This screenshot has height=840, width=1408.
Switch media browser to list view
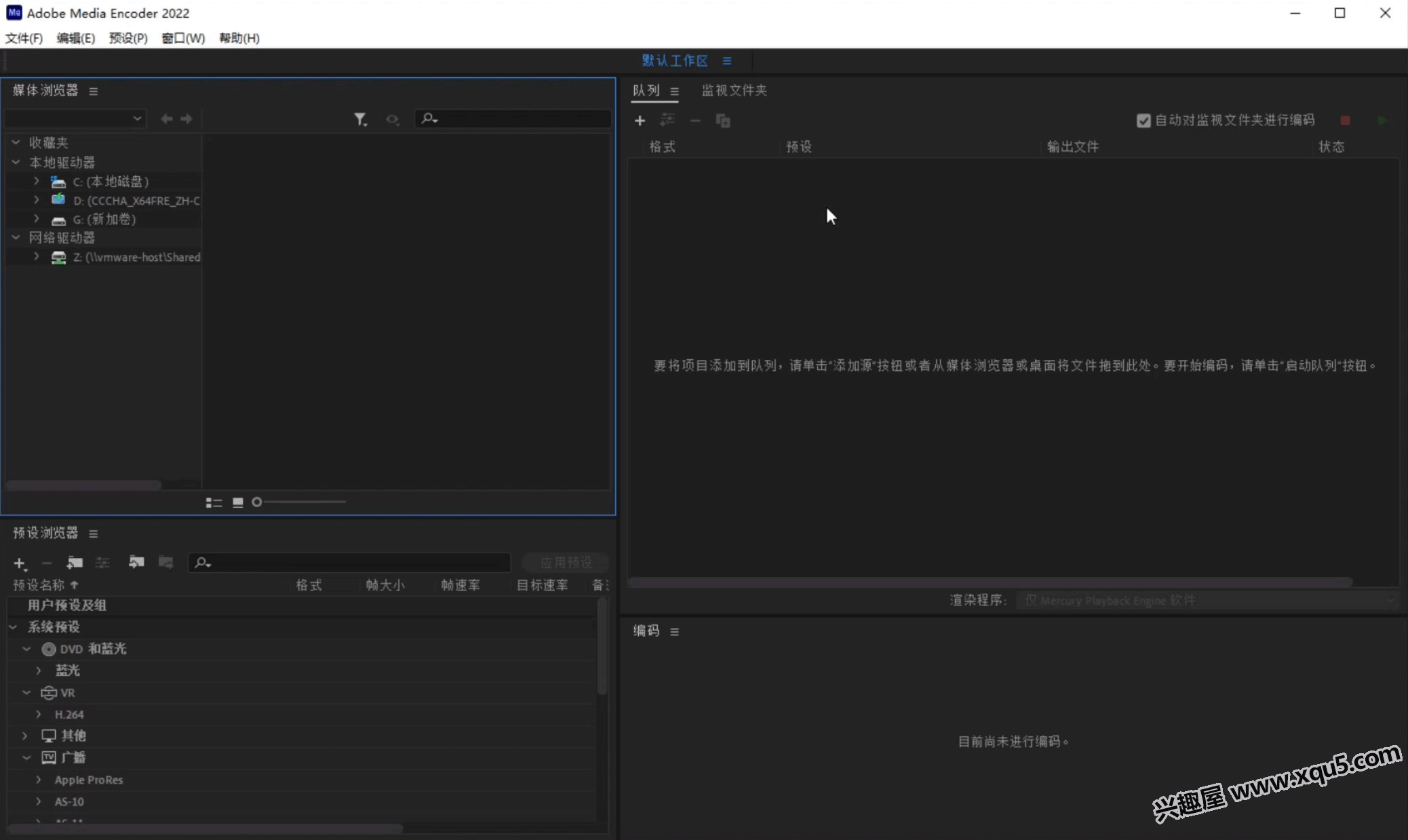pos(214,502)
